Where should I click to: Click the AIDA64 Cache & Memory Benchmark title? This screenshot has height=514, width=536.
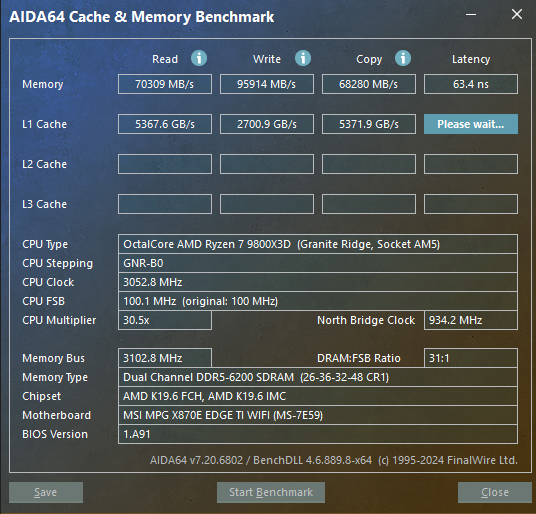[142, 17]
